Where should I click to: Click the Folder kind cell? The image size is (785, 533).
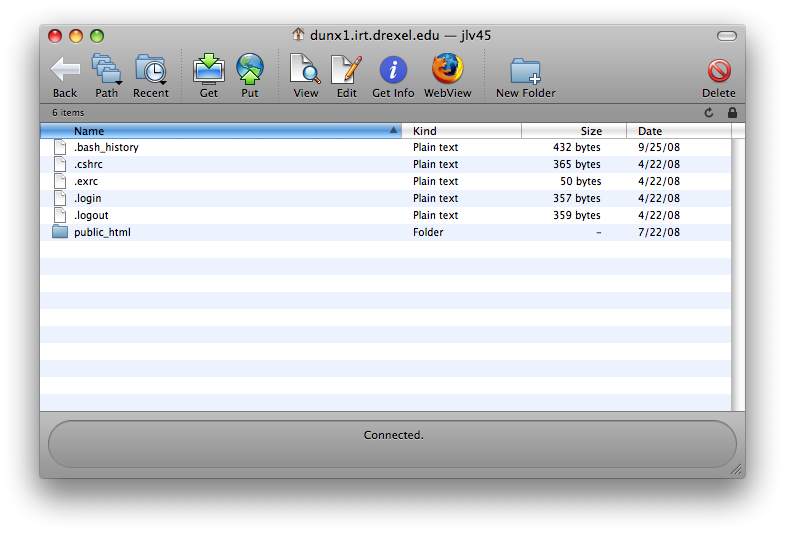(428, 232)
